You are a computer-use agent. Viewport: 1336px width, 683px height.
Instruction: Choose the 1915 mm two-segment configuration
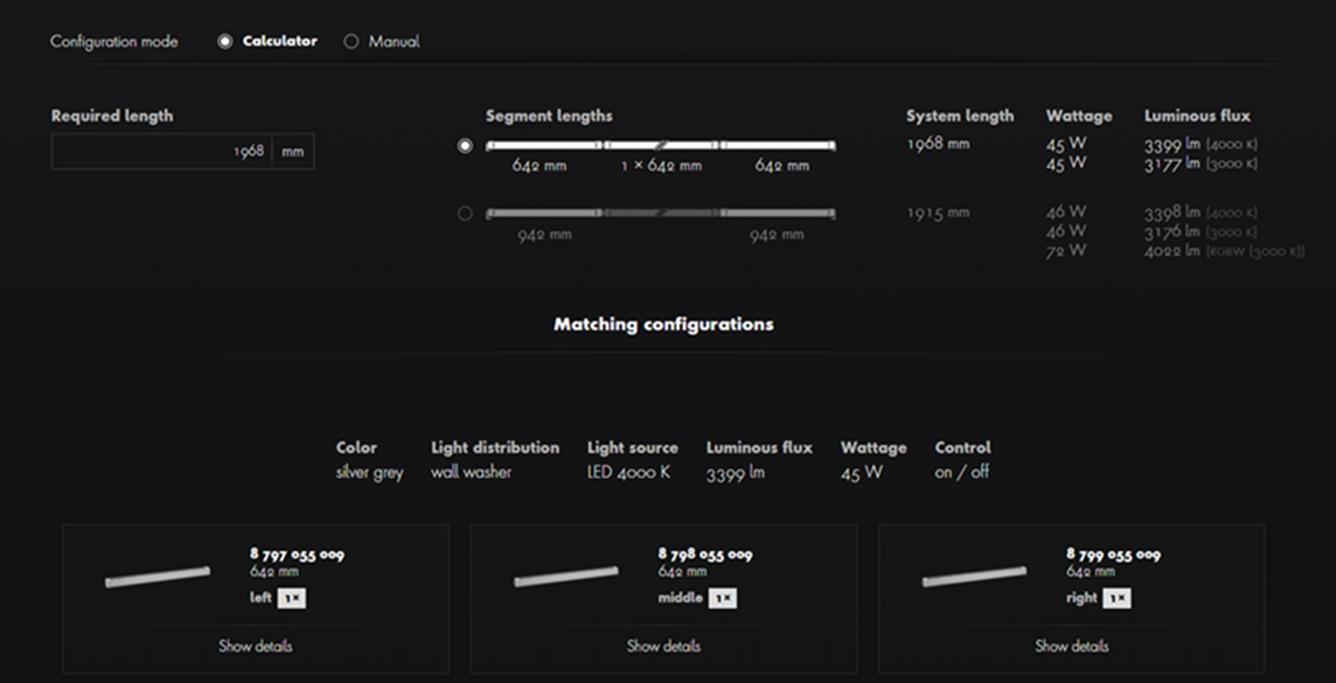point(465,213)
